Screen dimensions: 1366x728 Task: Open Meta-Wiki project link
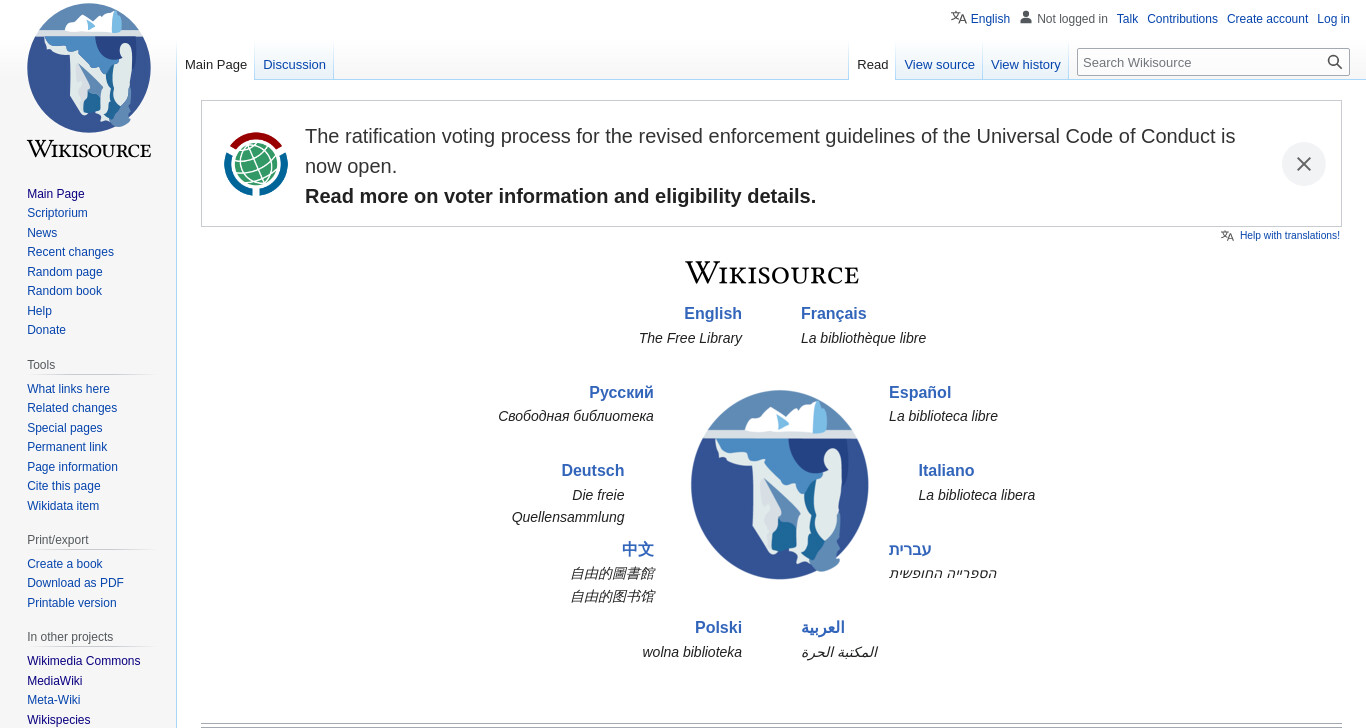(53, 700)
